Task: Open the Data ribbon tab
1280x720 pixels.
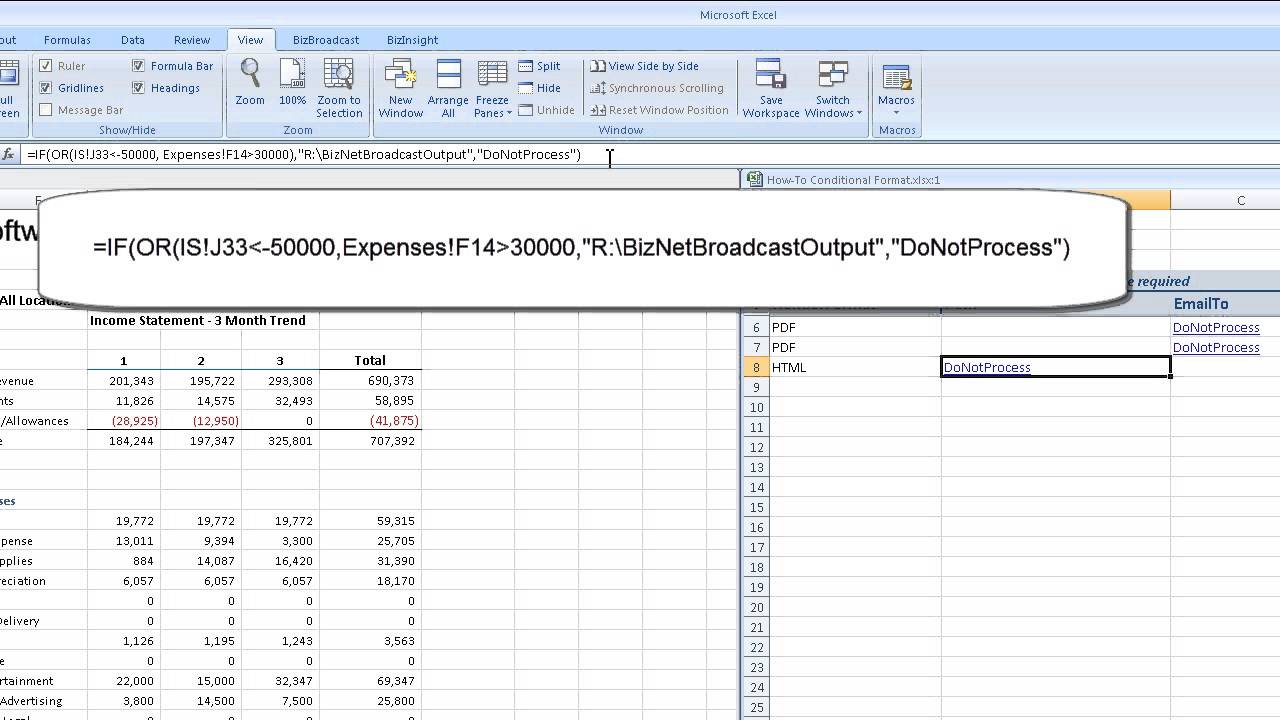Action: coord(133,40)
